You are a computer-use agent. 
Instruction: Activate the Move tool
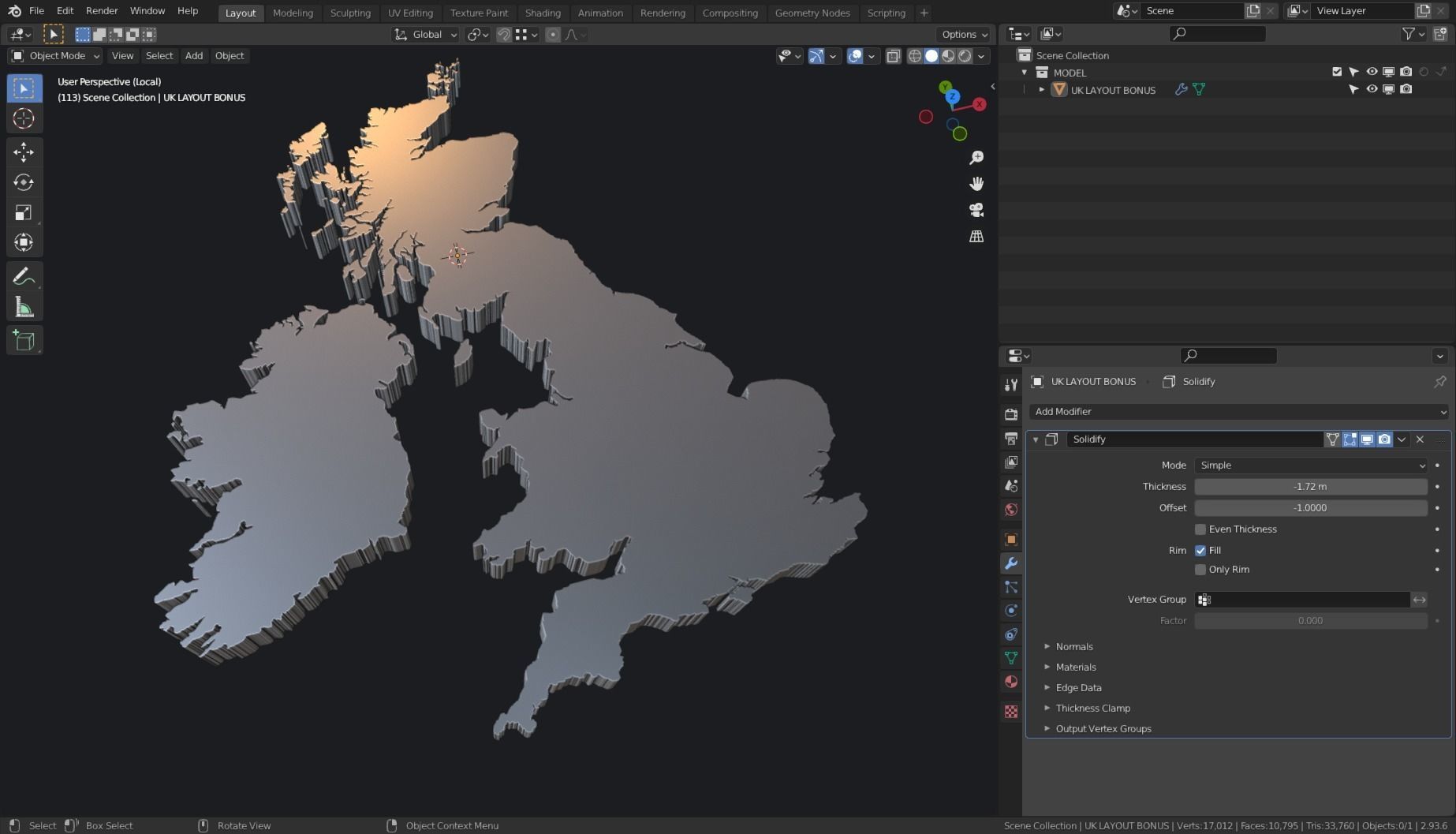tap(24, 151)
